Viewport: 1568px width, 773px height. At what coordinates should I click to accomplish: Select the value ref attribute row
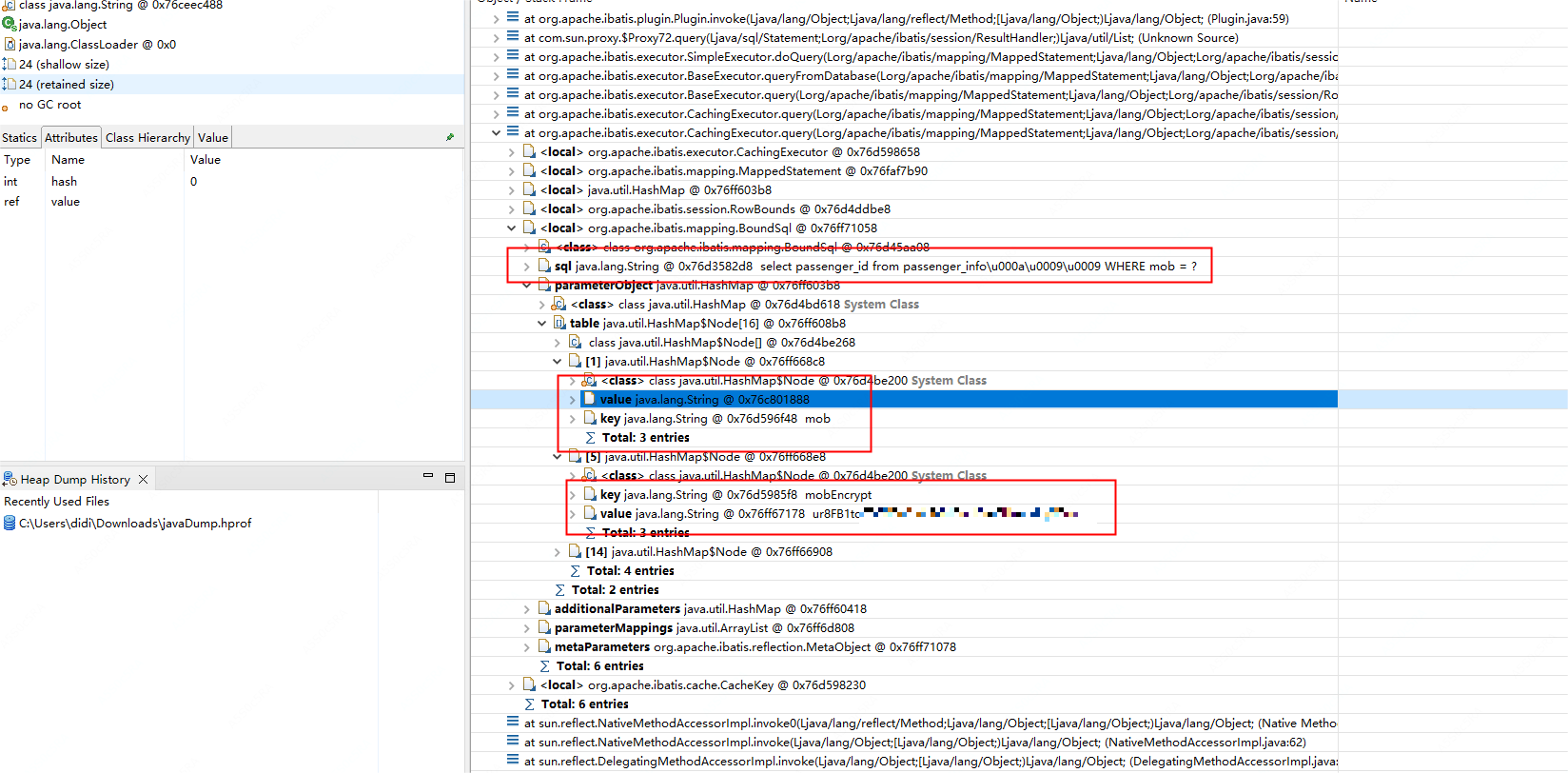pos(232,202)
